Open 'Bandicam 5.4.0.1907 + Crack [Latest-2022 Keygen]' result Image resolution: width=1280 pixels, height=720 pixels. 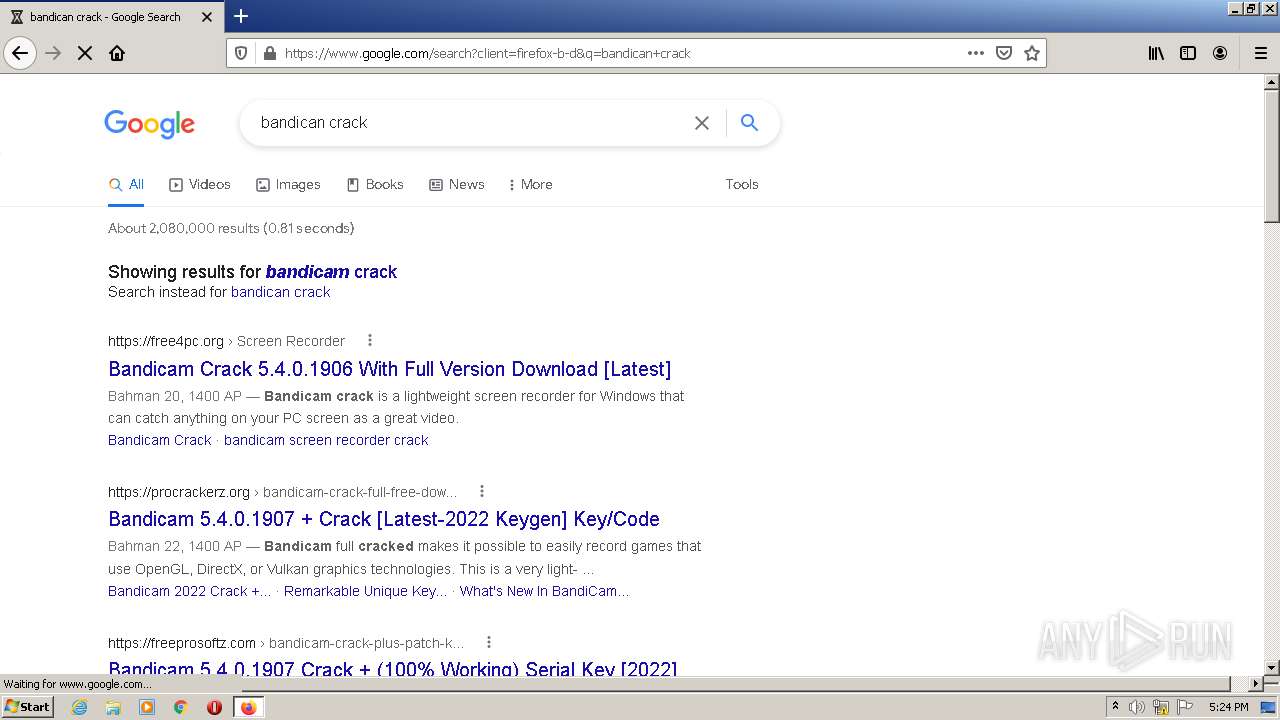tap(384, 519)
